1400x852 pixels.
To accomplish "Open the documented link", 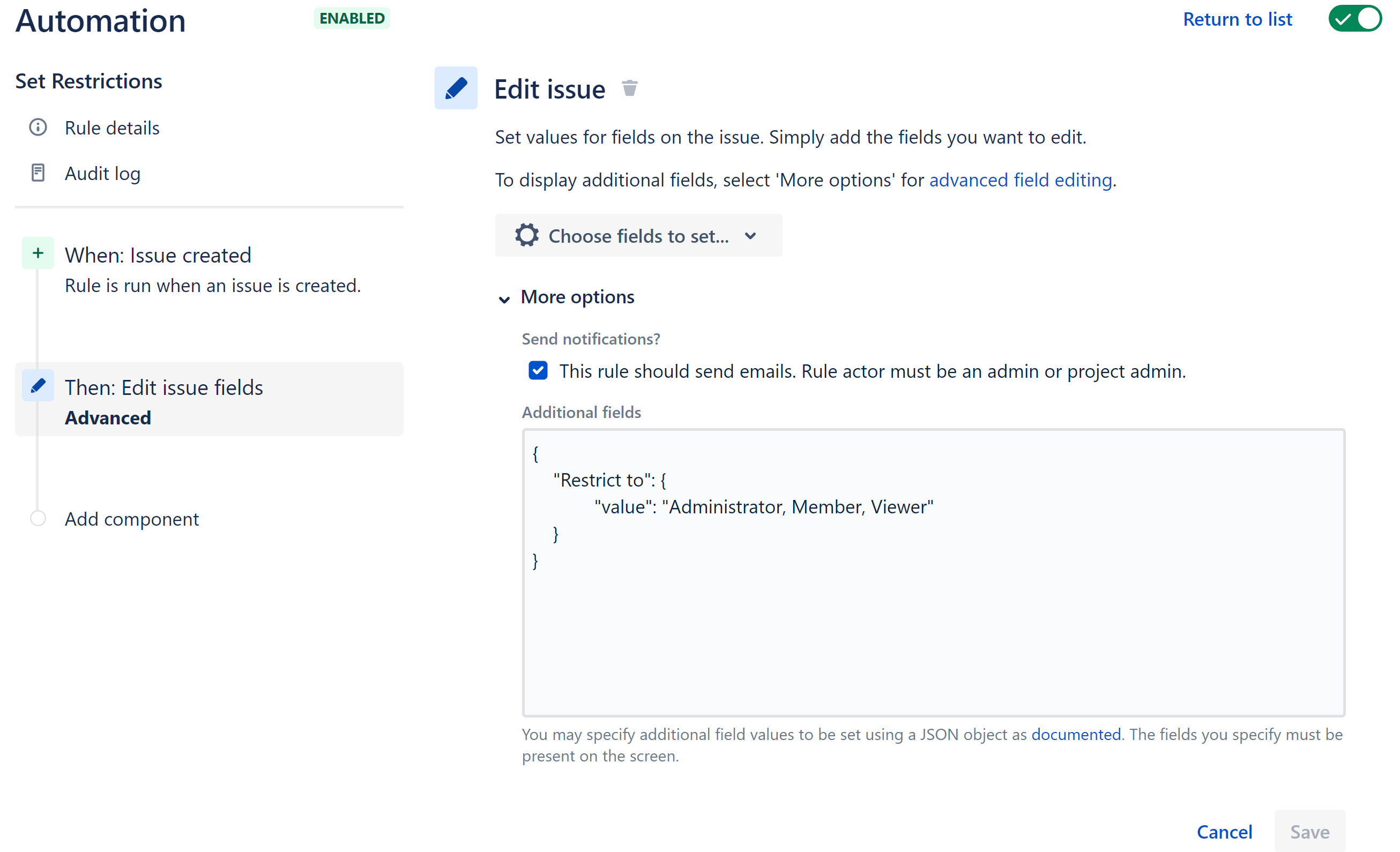I will point(1076,735).
